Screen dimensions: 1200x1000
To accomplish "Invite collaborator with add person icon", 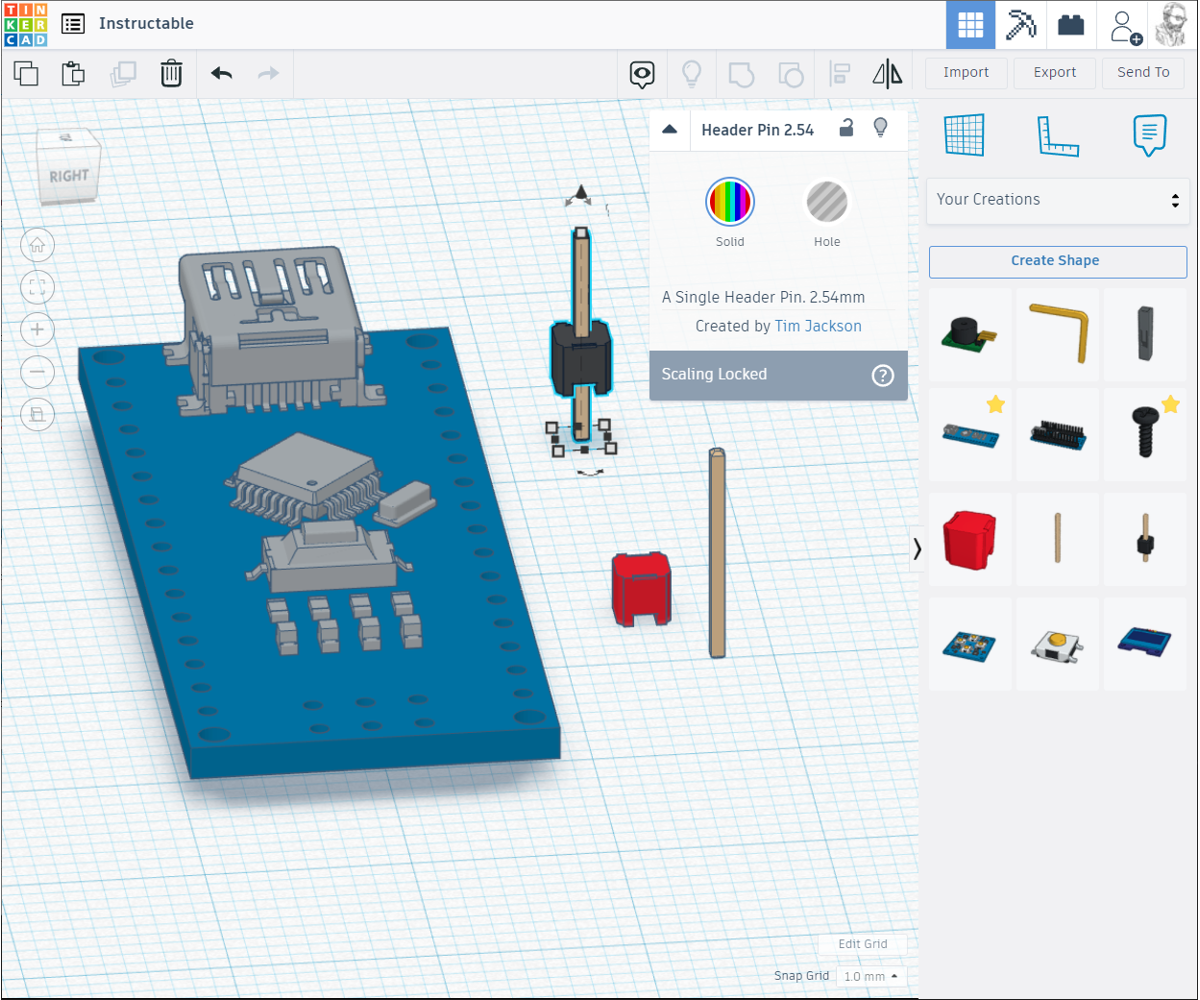I will pos(1124,26).
